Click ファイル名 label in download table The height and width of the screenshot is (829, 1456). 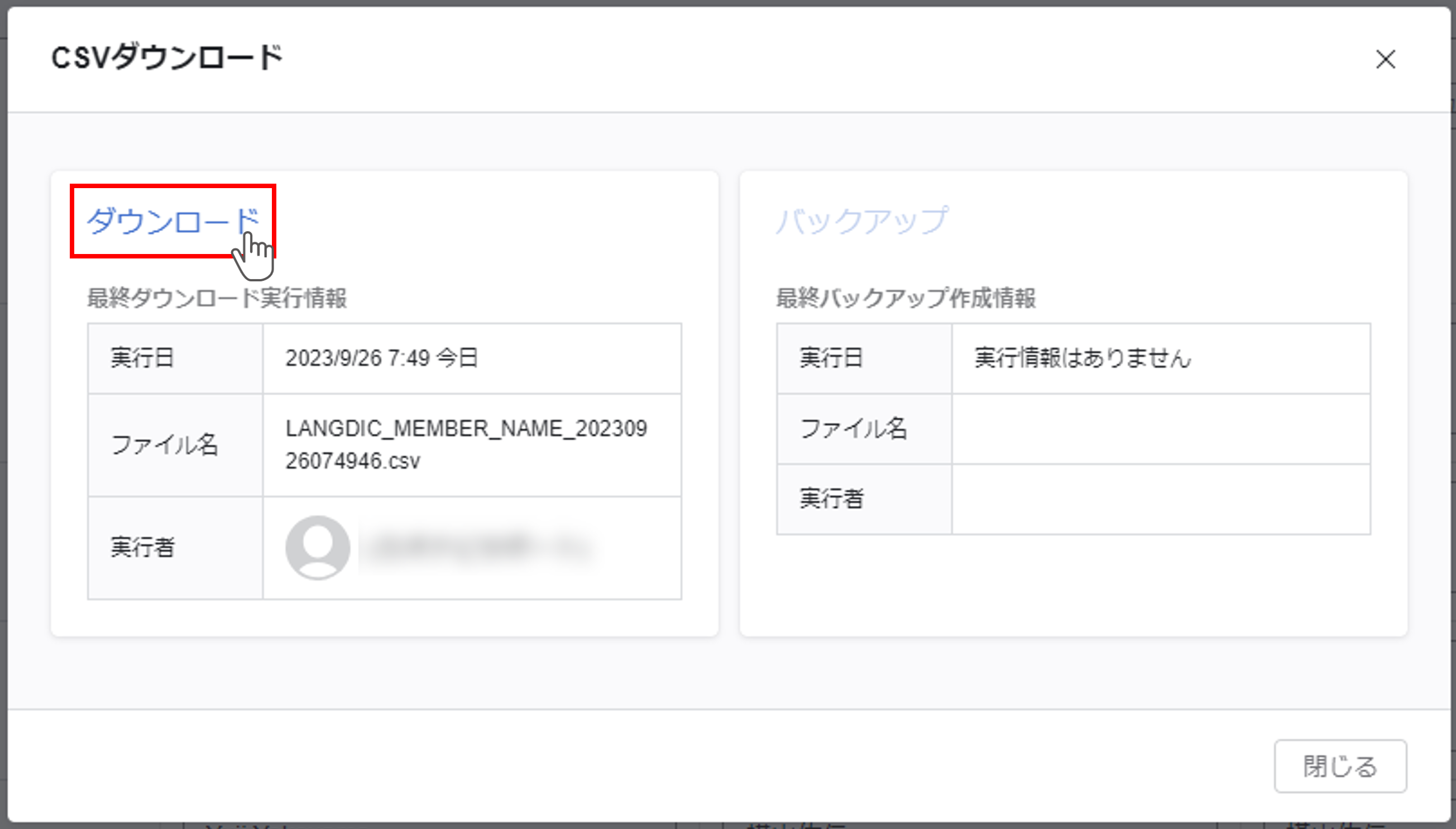(x=165, y=445)
